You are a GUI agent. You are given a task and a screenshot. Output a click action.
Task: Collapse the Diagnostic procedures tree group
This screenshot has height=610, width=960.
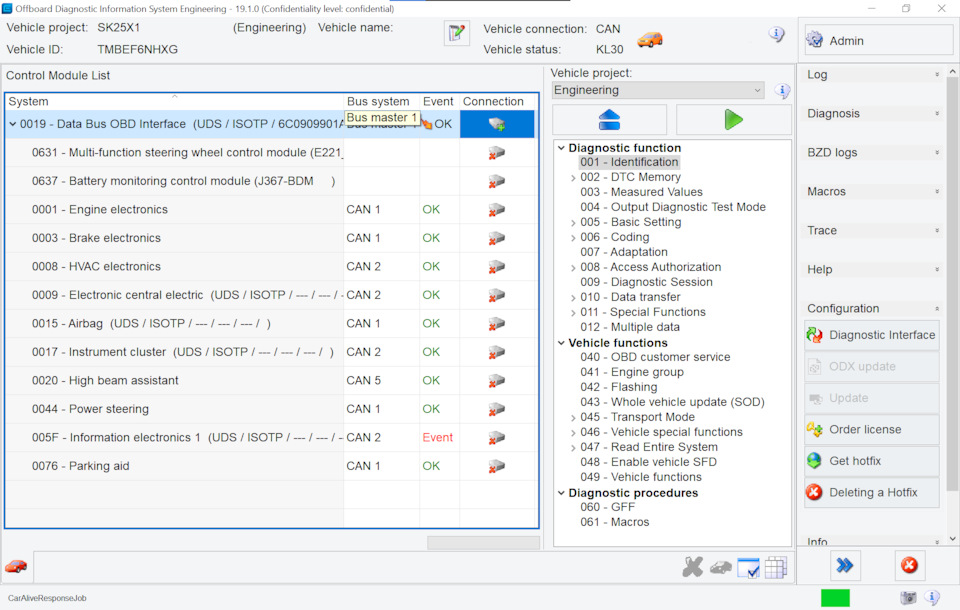[561, 493]
